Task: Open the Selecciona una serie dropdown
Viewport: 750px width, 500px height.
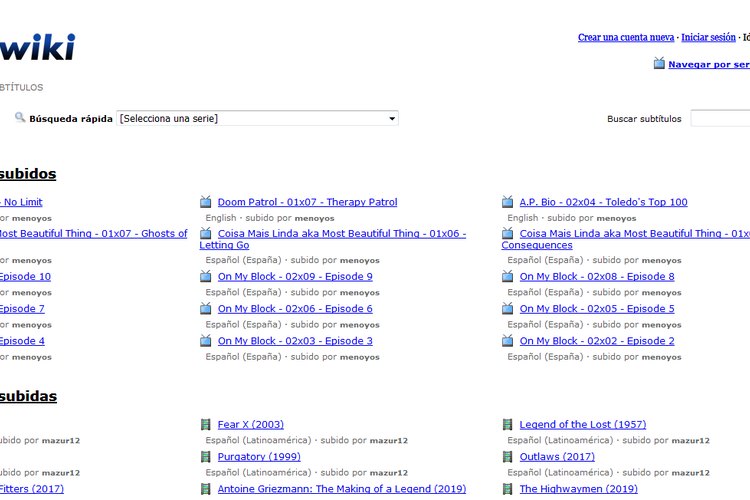Action: pos(257,118)
